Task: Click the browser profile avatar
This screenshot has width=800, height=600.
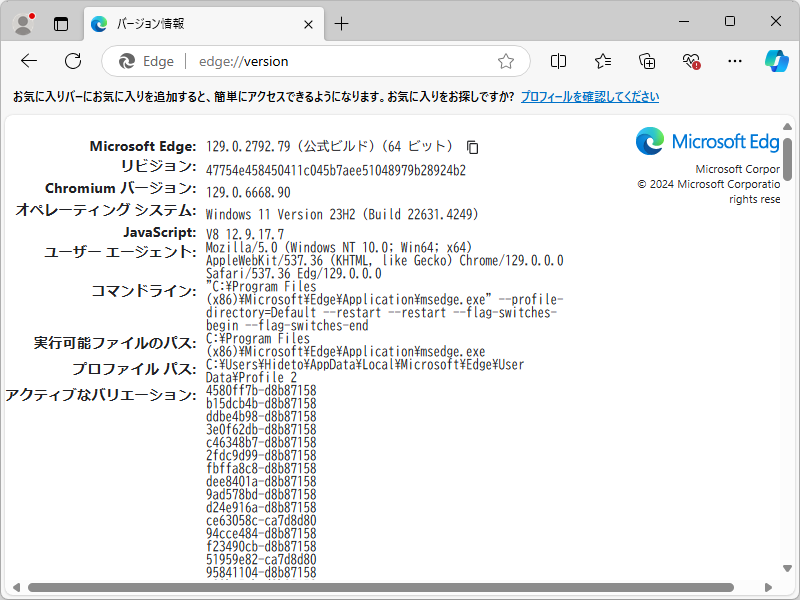Action: (22, 22)
